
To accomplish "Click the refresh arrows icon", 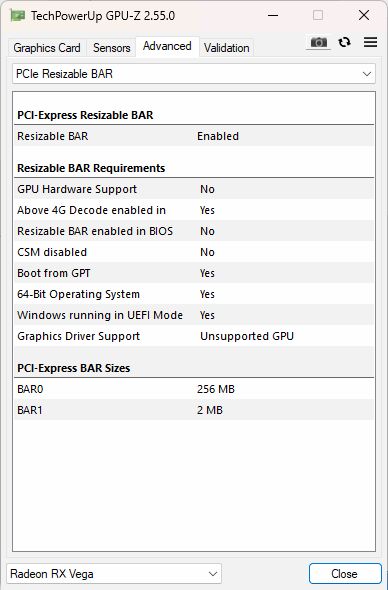I will coord(344,43).
